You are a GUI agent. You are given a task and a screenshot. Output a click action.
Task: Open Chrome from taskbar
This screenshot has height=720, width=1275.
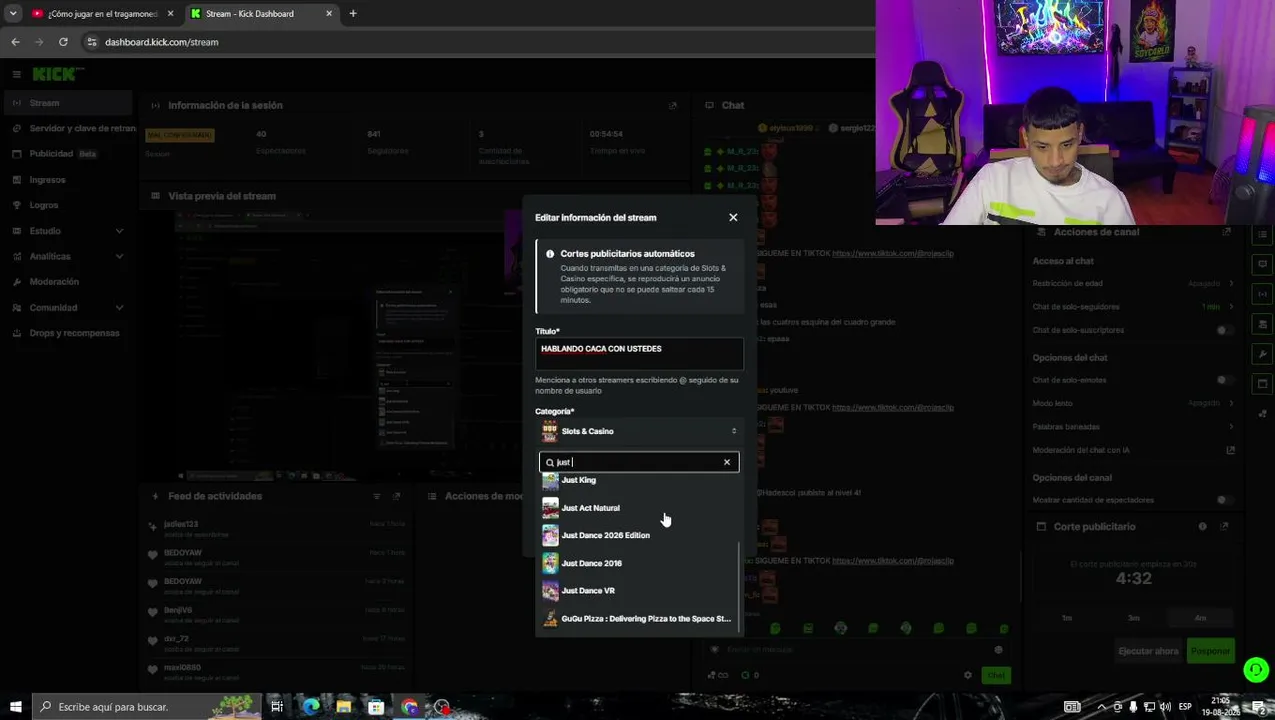point(409,707)
